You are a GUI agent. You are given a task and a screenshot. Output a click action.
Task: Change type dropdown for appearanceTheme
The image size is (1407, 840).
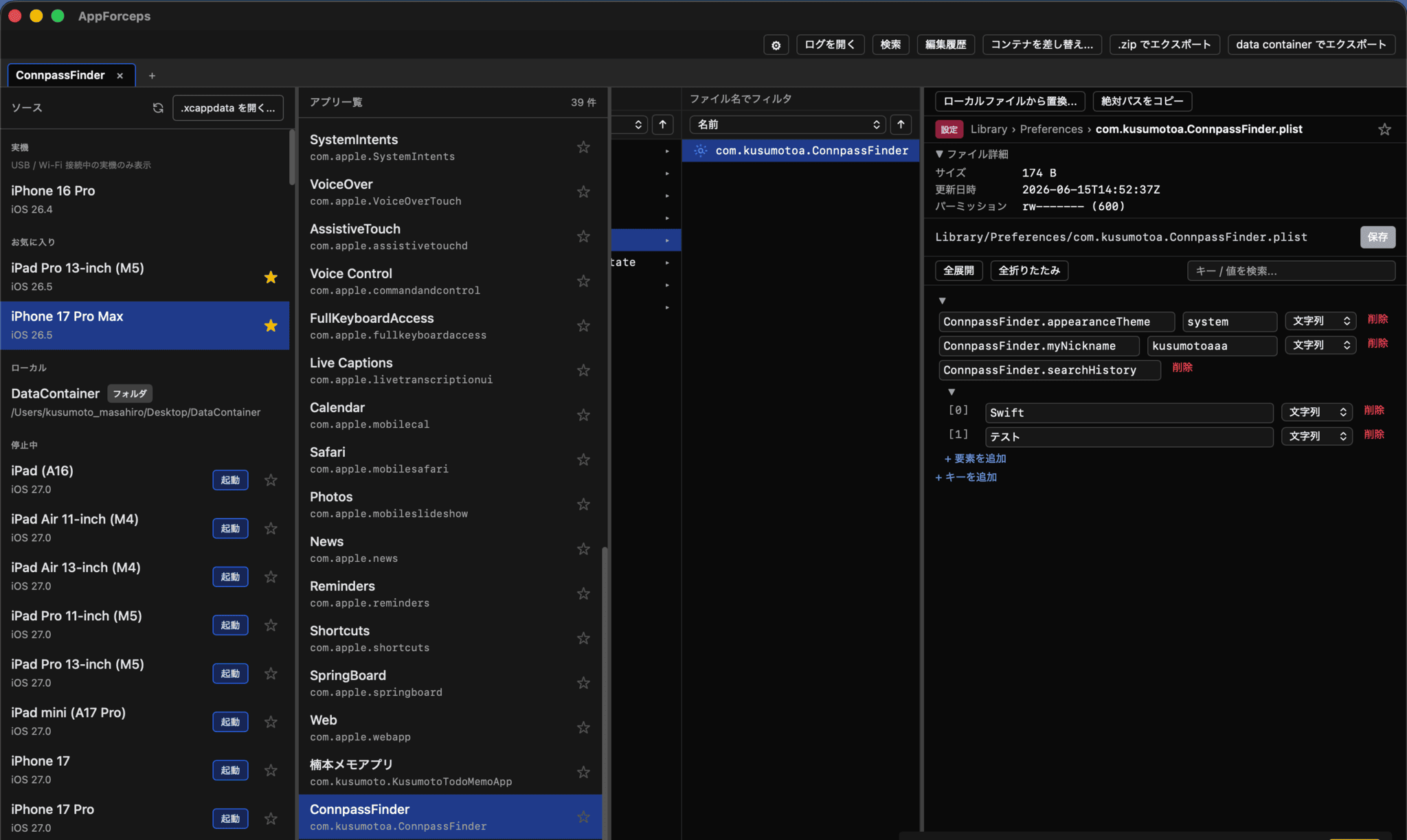click(1321, 321)
